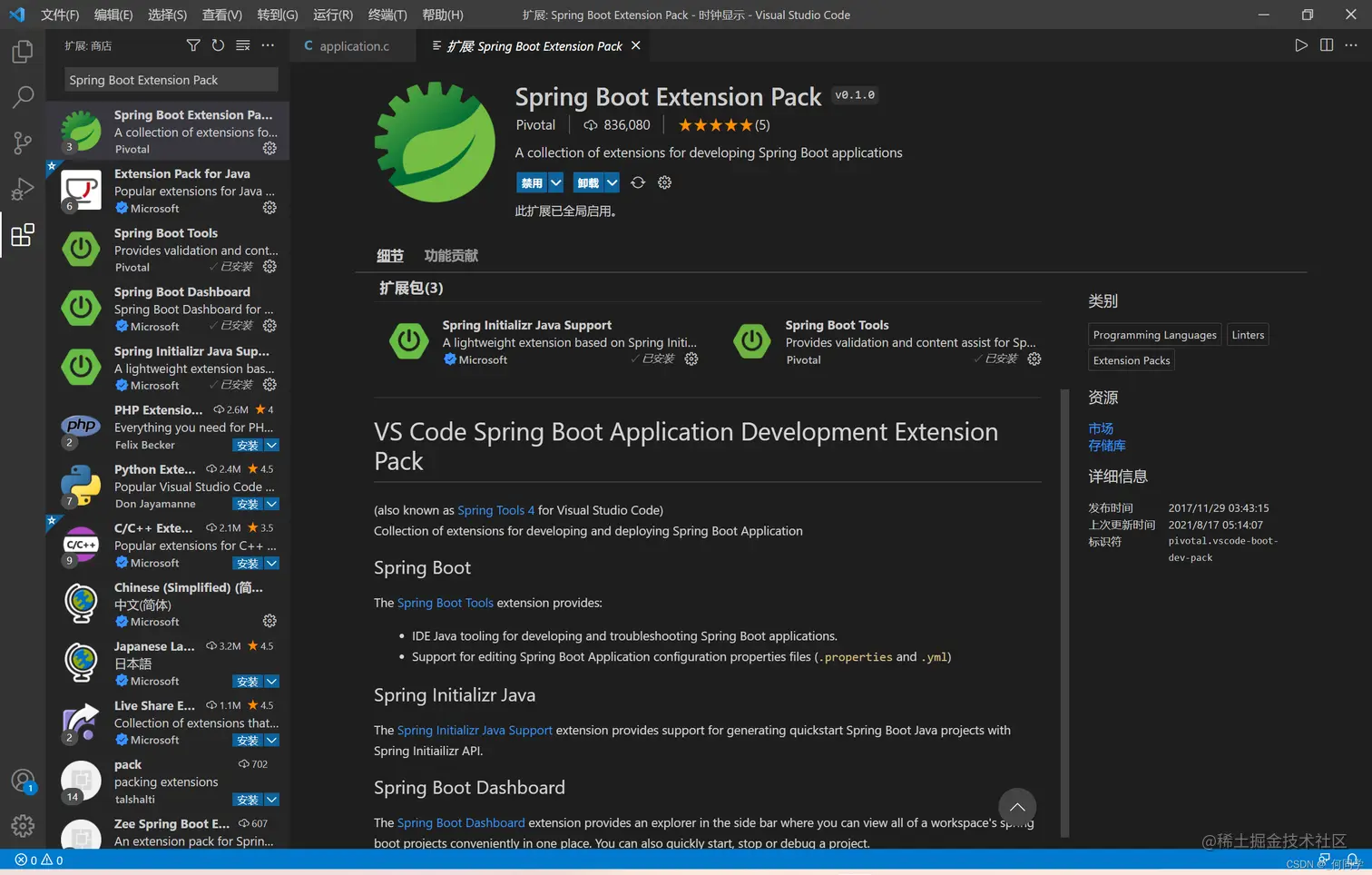Click the Programming Languages category tag
Viewport: 1372px width, 875px height.
pyautogui.click(x=1155, y=335)
